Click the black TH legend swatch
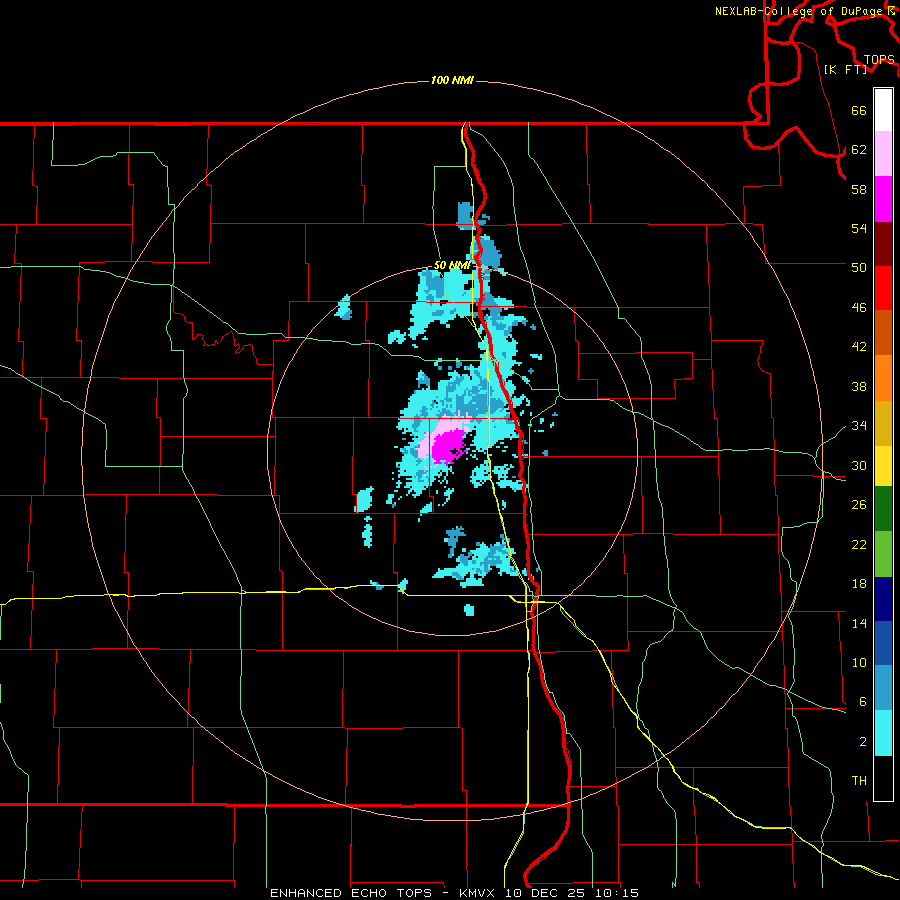The width and height of the screenshot is (900, 900). (x=883, y=778)
